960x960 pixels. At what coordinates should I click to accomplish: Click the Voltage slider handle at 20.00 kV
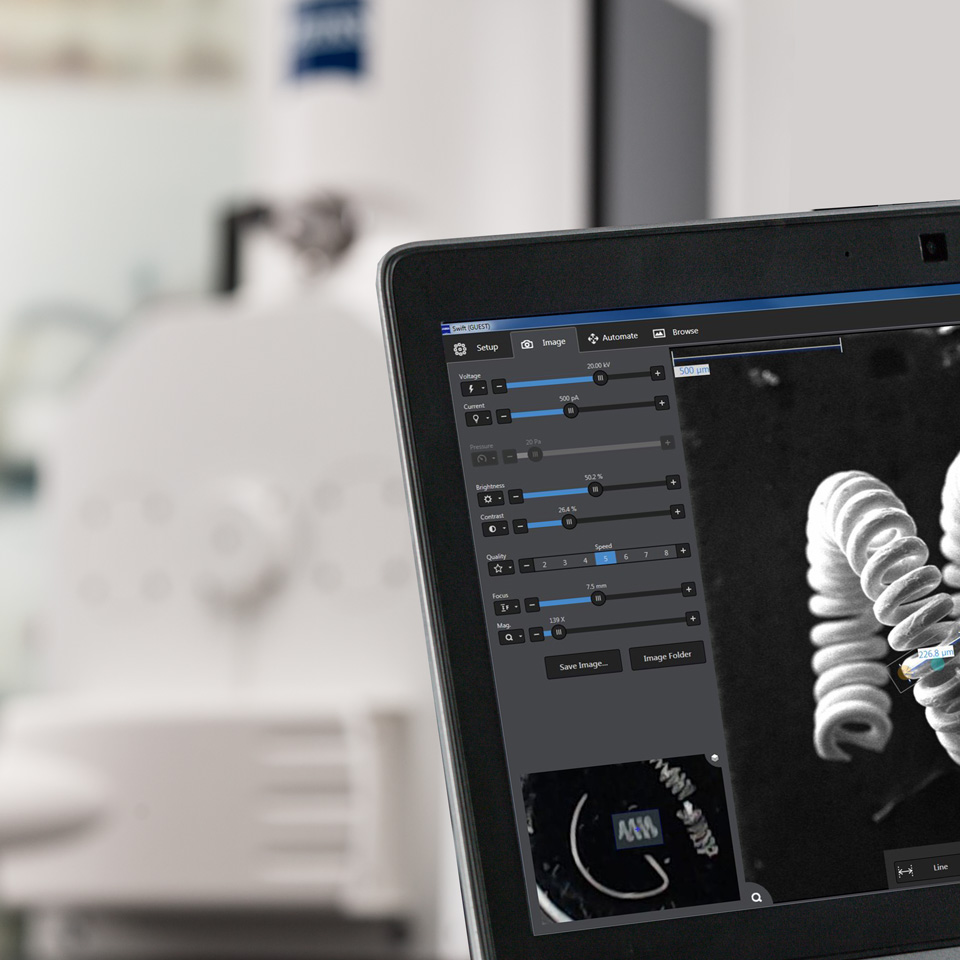(x=600, y=378)
